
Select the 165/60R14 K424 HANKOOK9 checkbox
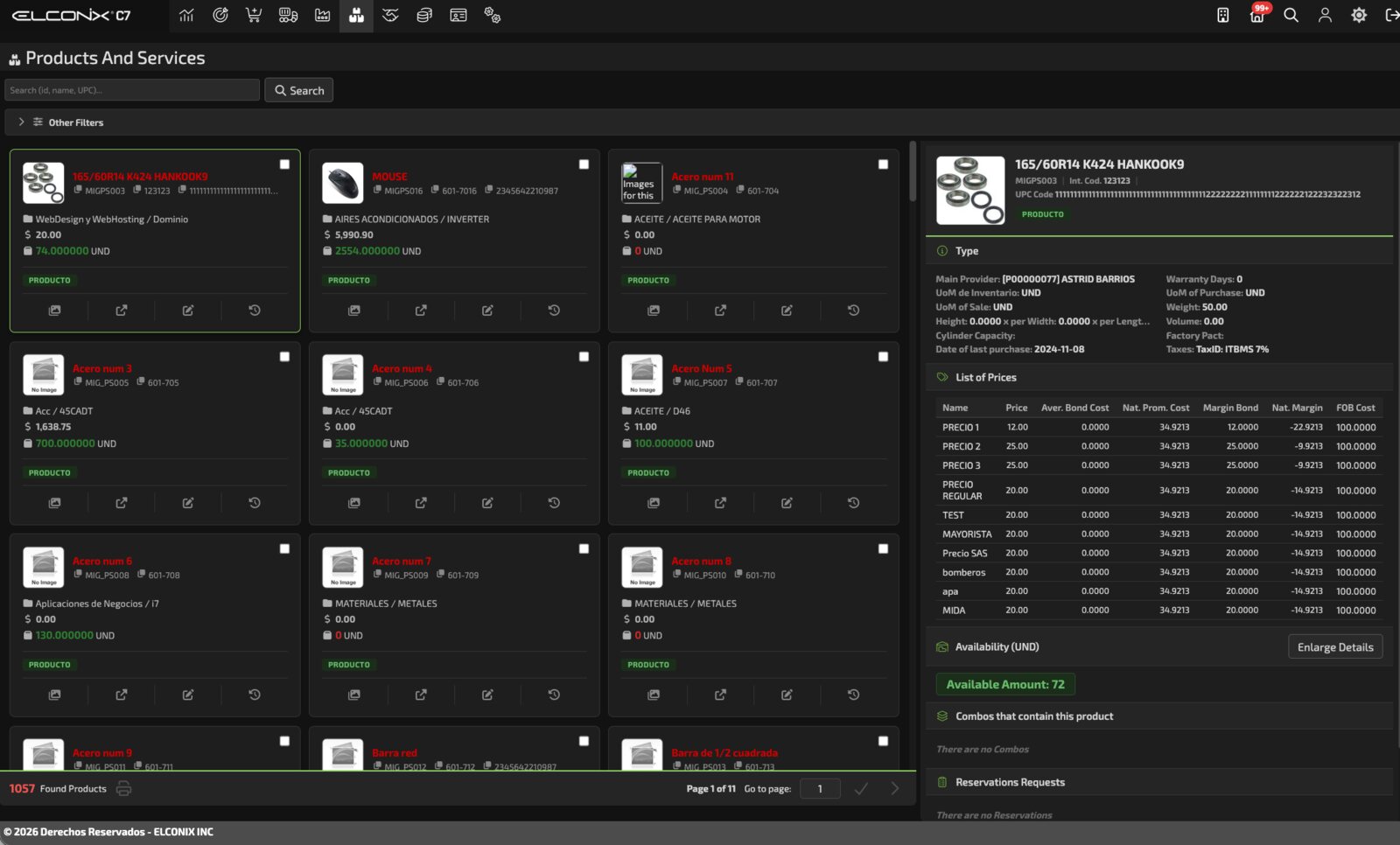(x=284, y=164)
